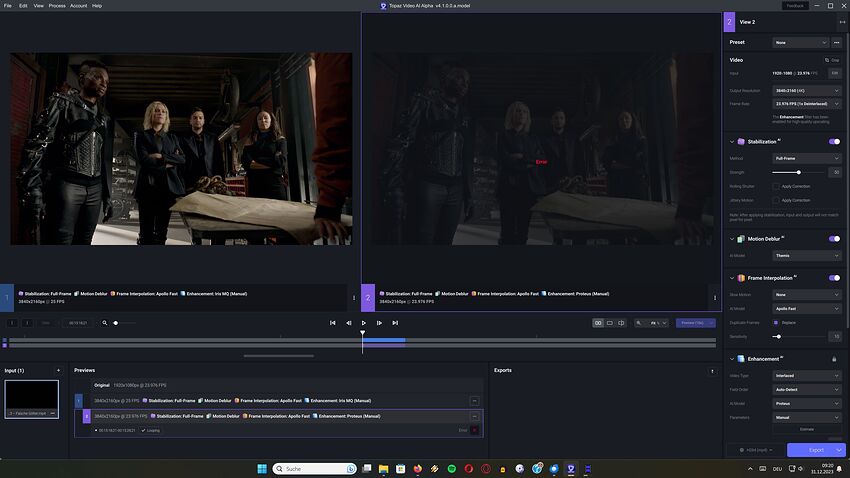The height and width of the screenshot is (478, 850).
Task: Open Motion Deblur AI Model dropdown
Action: click(807, 255)
